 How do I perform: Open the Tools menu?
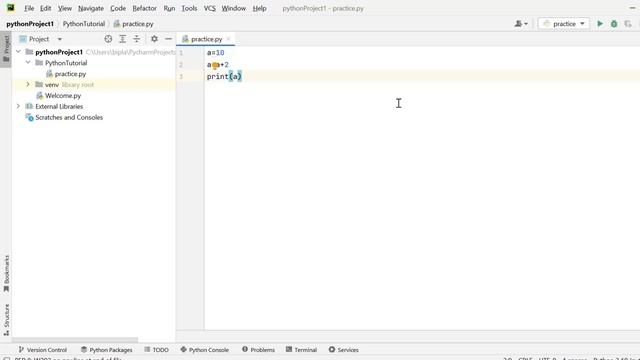pyautogui.click(x=189, y=8)
